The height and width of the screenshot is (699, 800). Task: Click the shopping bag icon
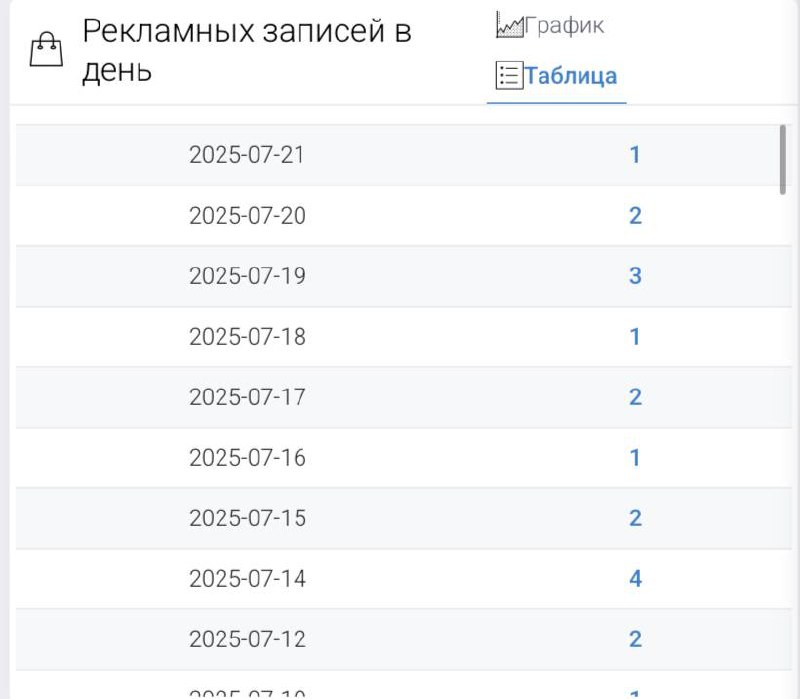[46, 49]
